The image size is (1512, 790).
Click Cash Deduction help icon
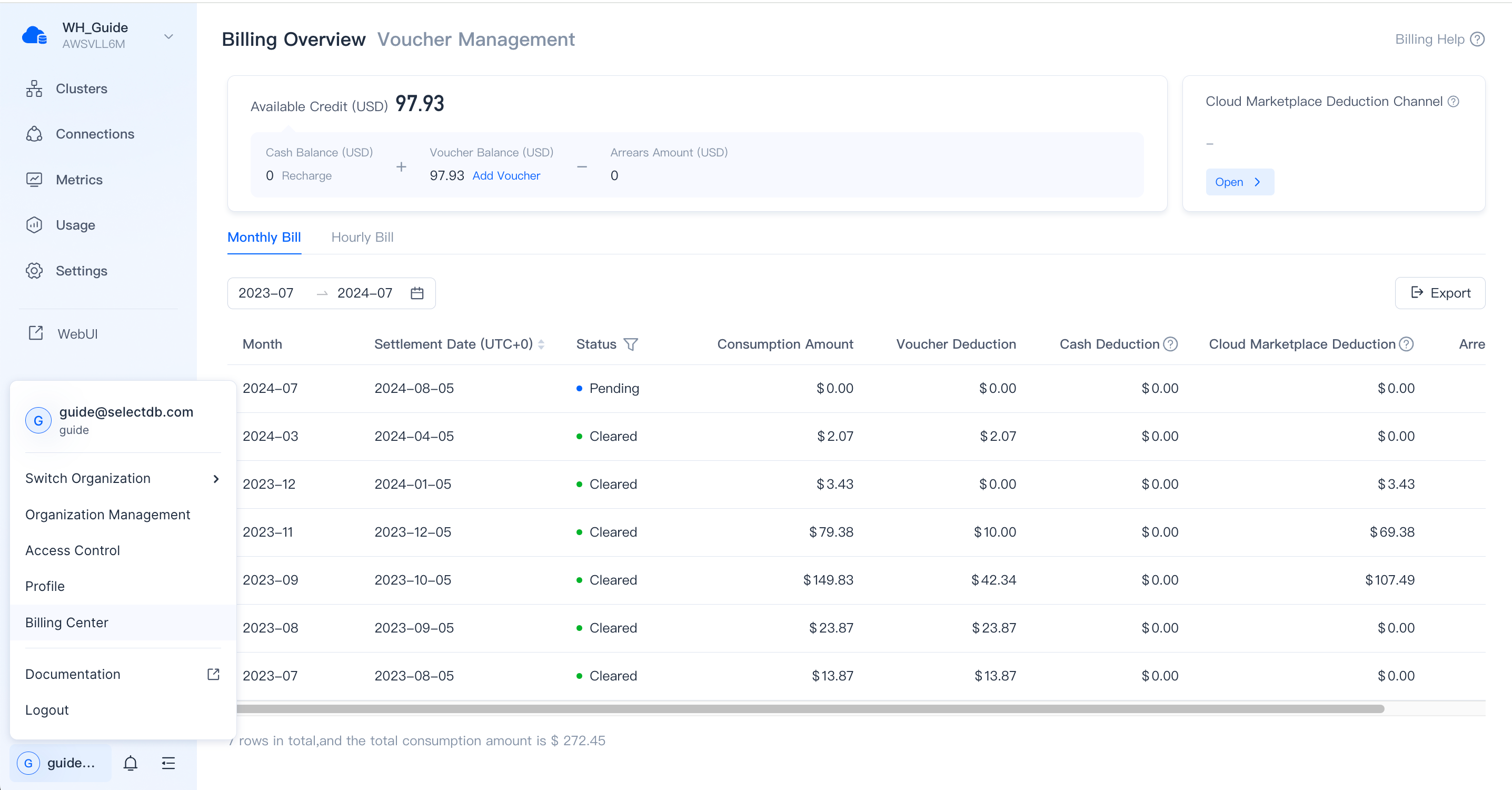point(1170,344)
